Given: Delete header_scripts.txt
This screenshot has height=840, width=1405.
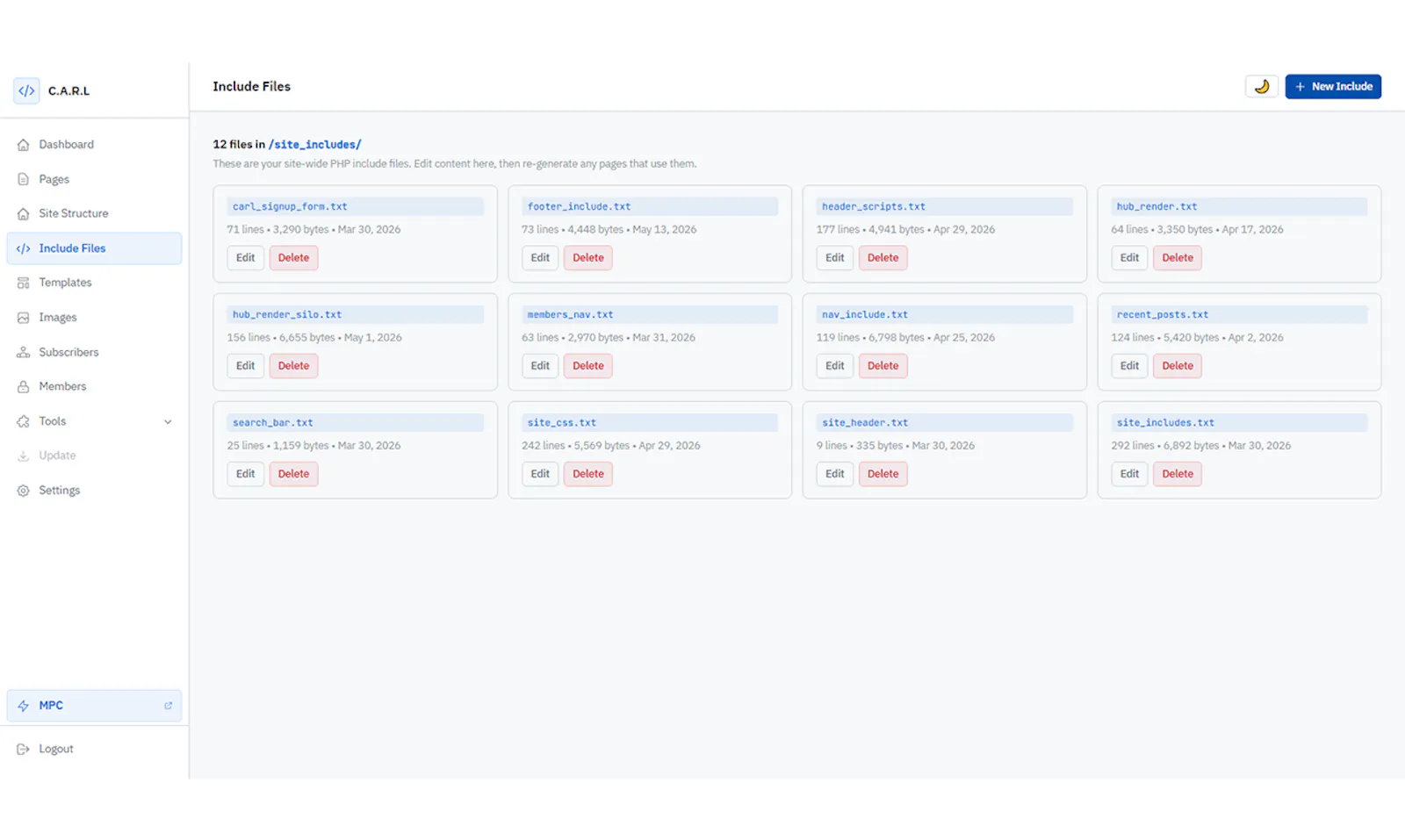Looking at the screenshot, I should click(883, 258).
